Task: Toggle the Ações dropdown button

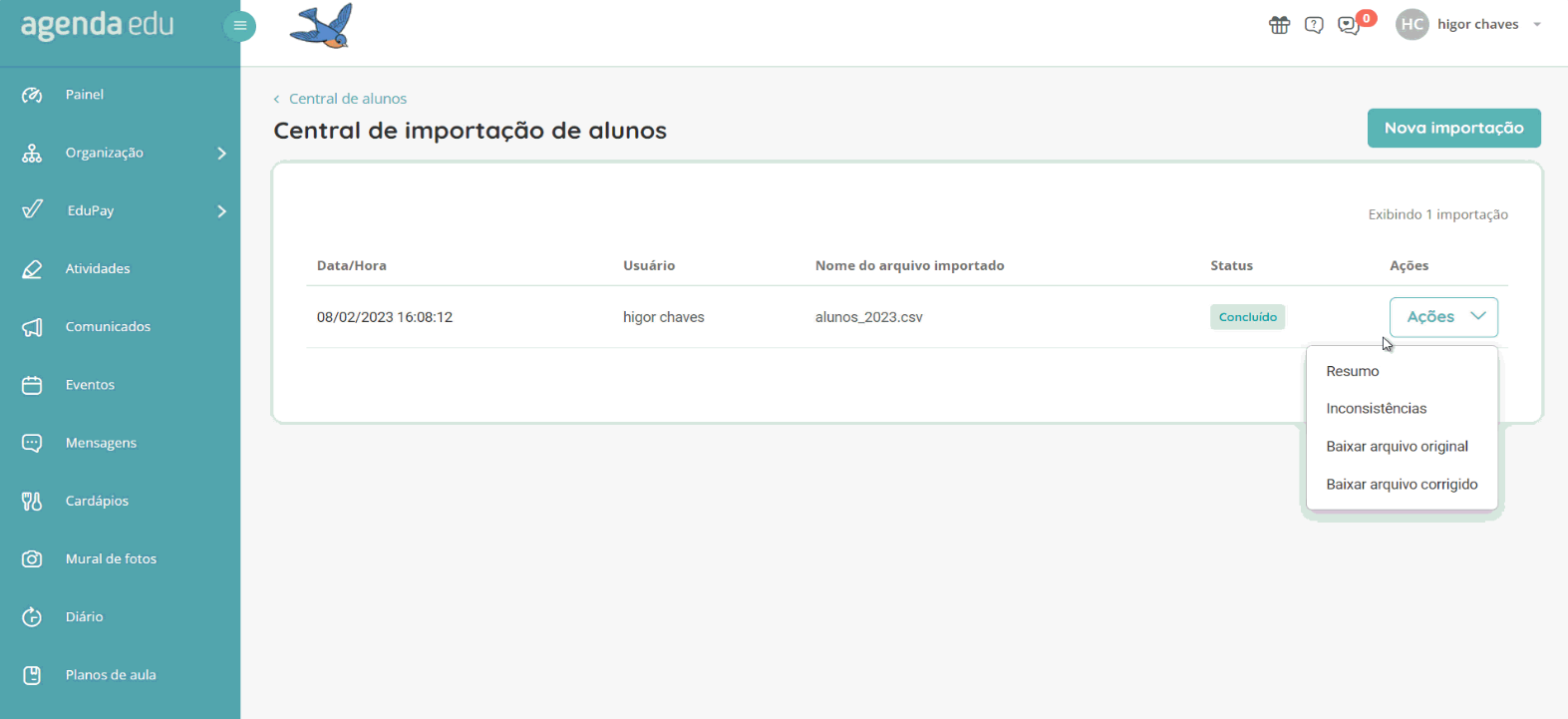Action: pos(1443,317)
